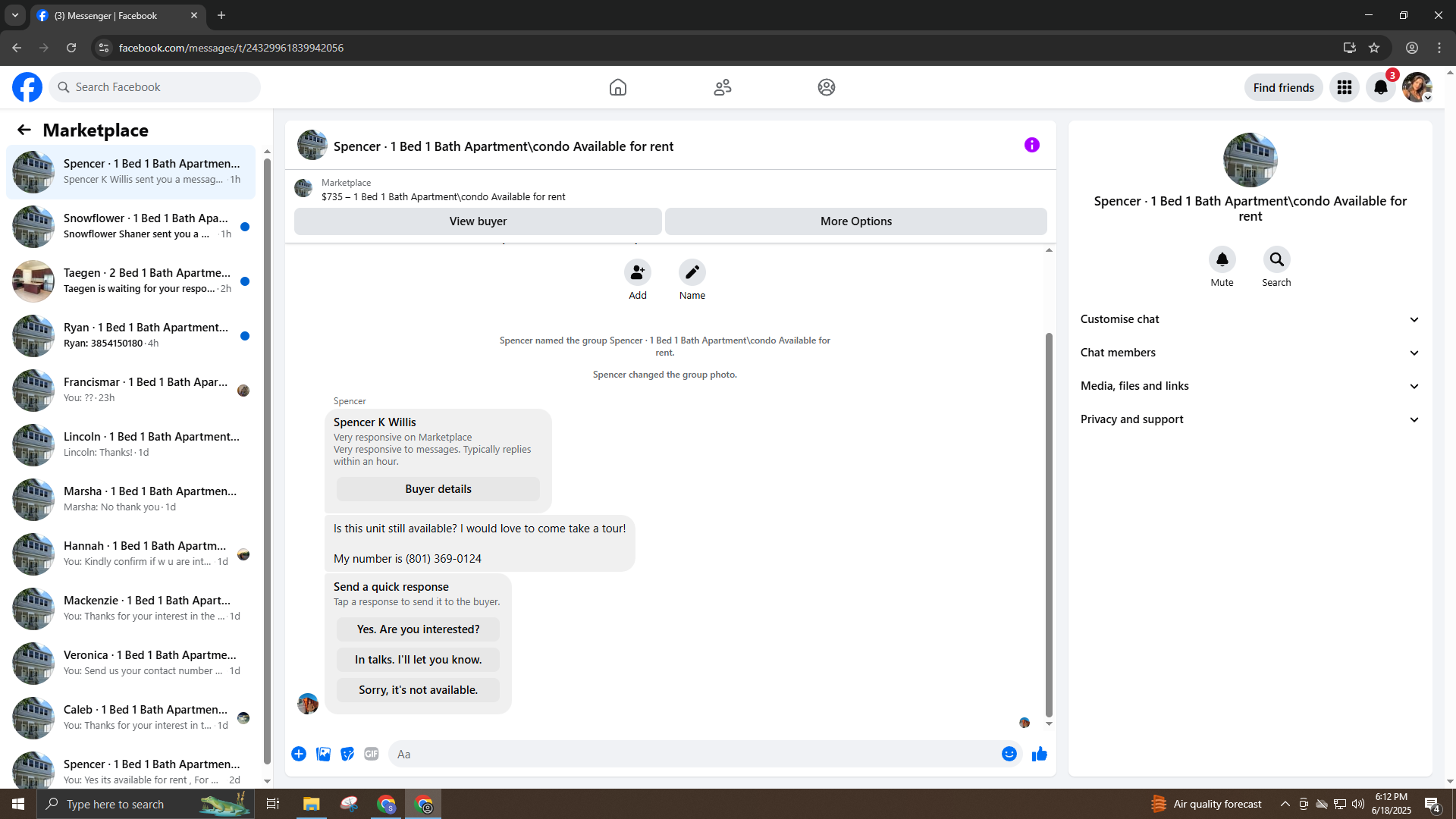Open the purple conversation information icon
The width and height of the screenshot is (1456, 819).
[1032, 145]
